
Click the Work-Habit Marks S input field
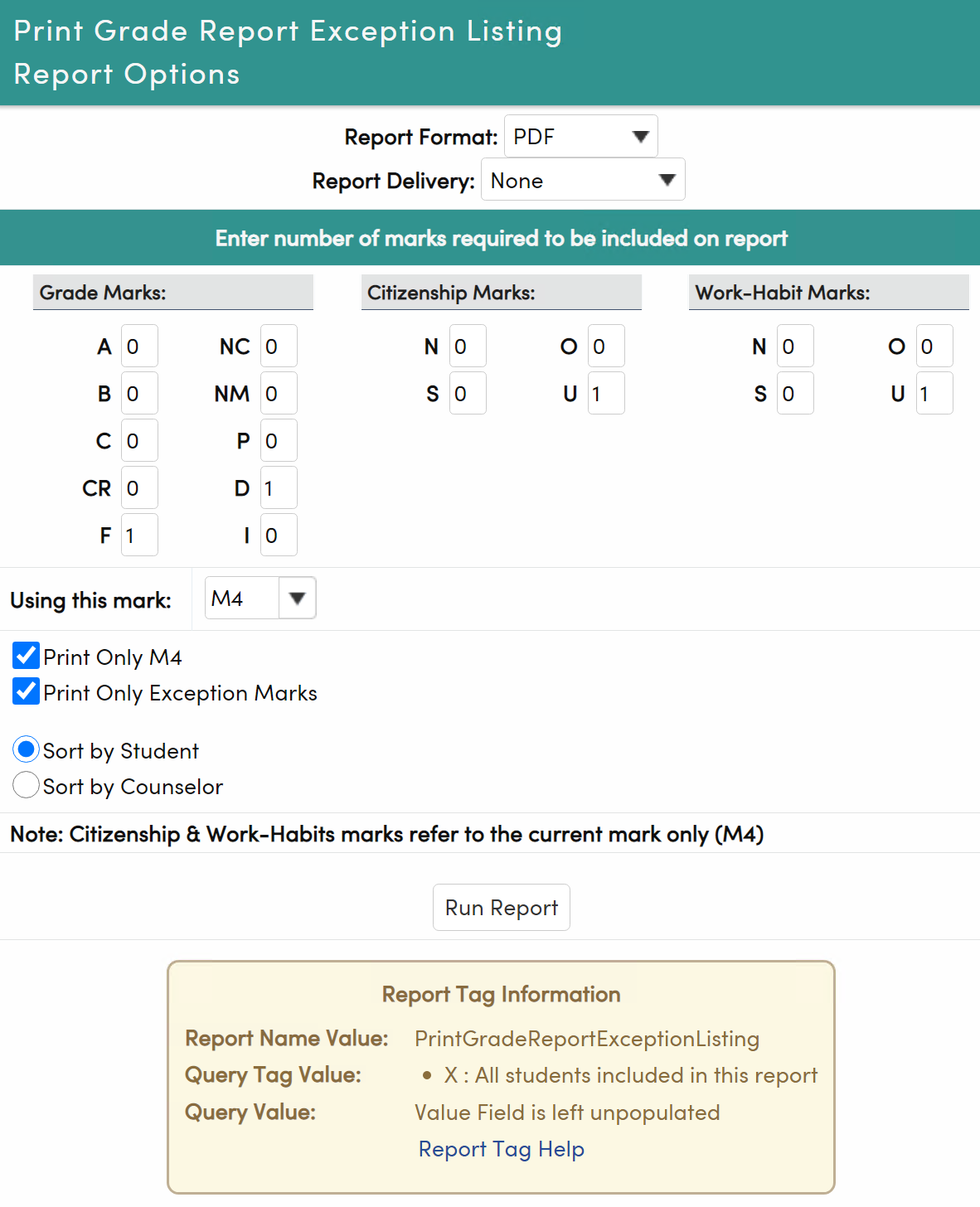[x=795, y=393]
